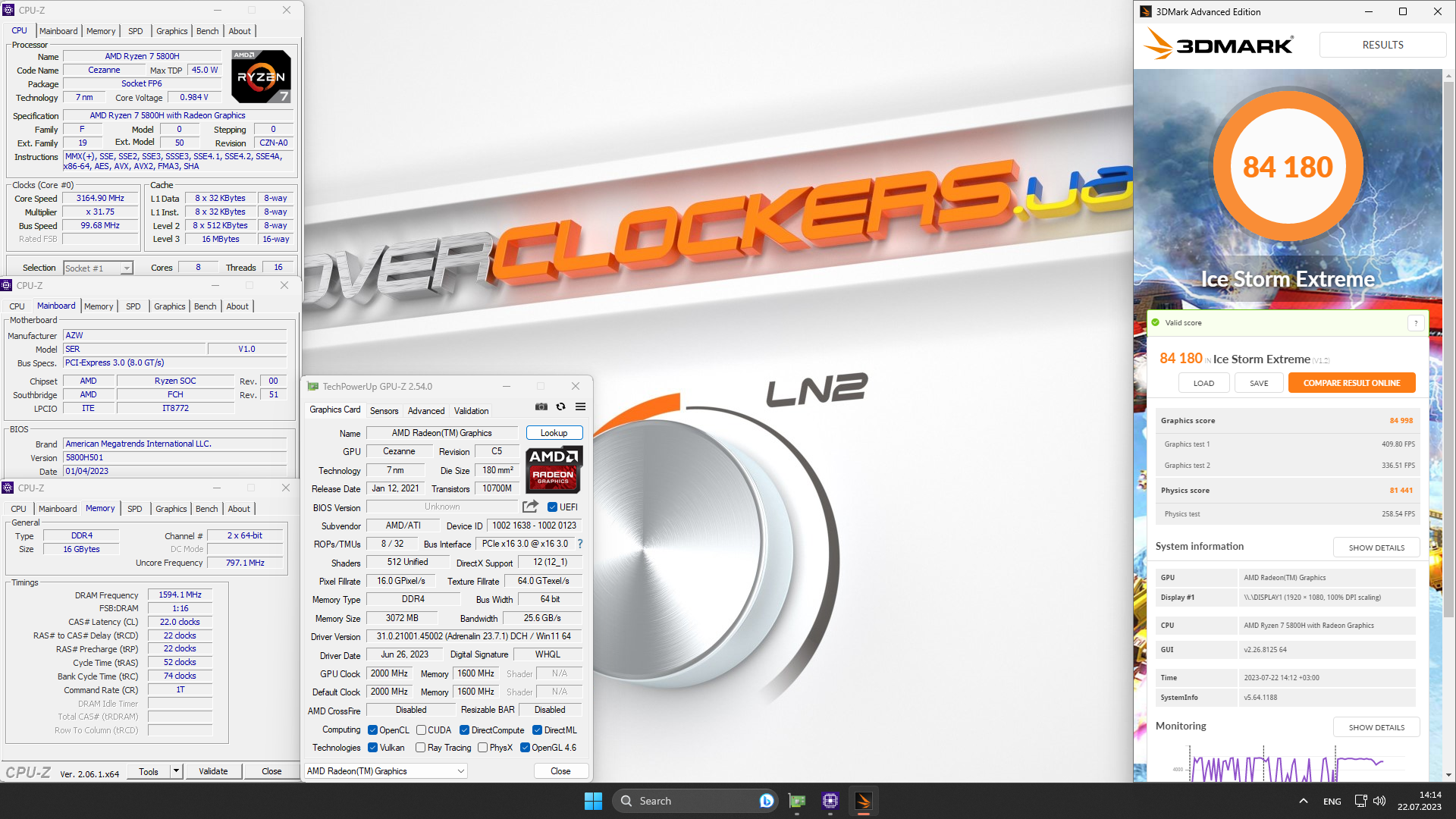Click the Lookup button in GPU-Z
The height and width of the screenshot is (819, 1456).
click(x=554, y=433)
